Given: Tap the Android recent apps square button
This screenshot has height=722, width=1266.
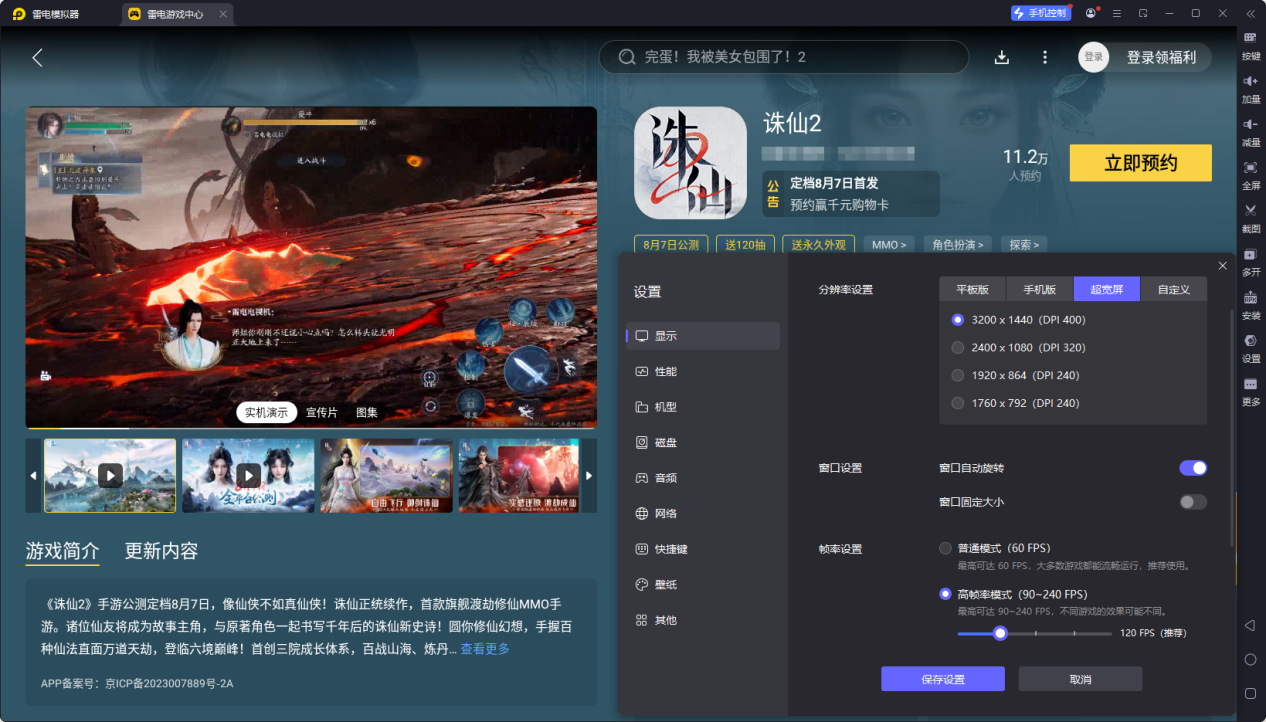Looking at the screenshot, I should pos(1250,693).
